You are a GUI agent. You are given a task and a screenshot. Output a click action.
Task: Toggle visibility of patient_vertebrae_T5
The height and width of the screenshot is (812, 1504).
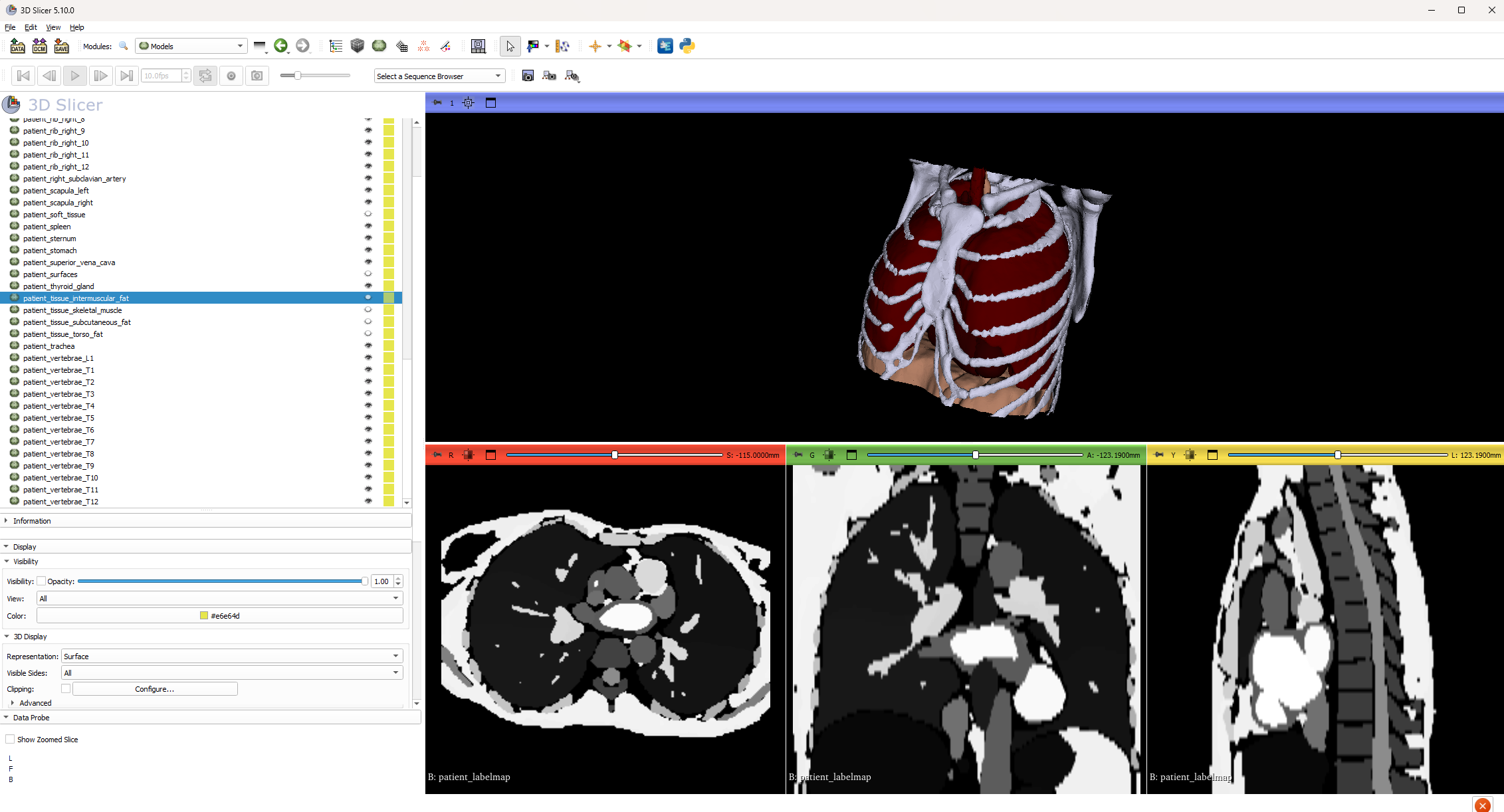[x=368, y=418]
